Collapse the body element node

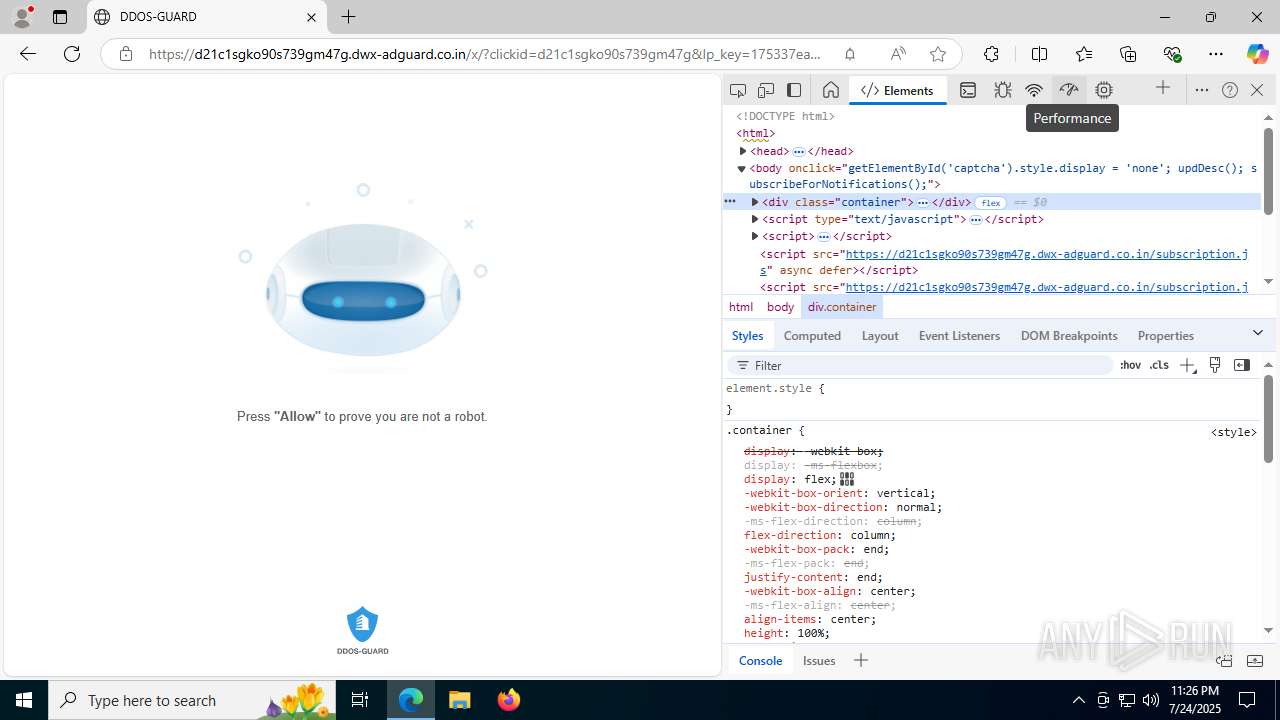click(x=742, y=168)
